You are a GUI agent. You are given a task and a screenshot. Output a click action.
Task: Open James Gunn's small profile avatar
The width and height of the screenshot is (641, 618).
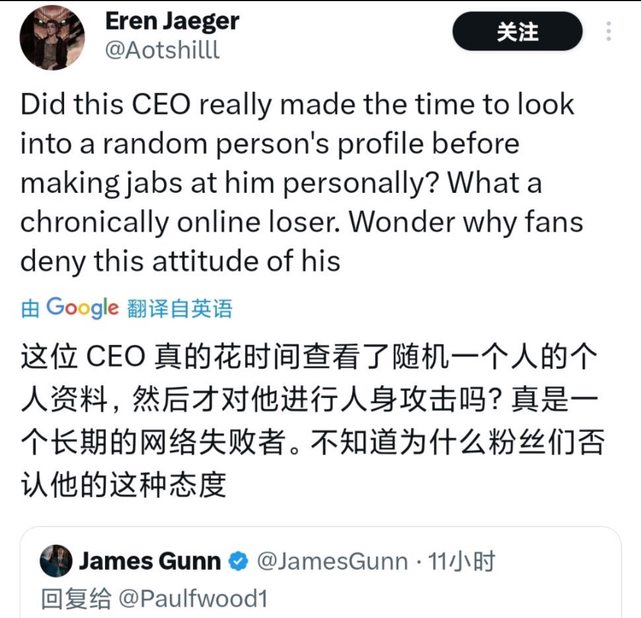[x=56, y=561]
